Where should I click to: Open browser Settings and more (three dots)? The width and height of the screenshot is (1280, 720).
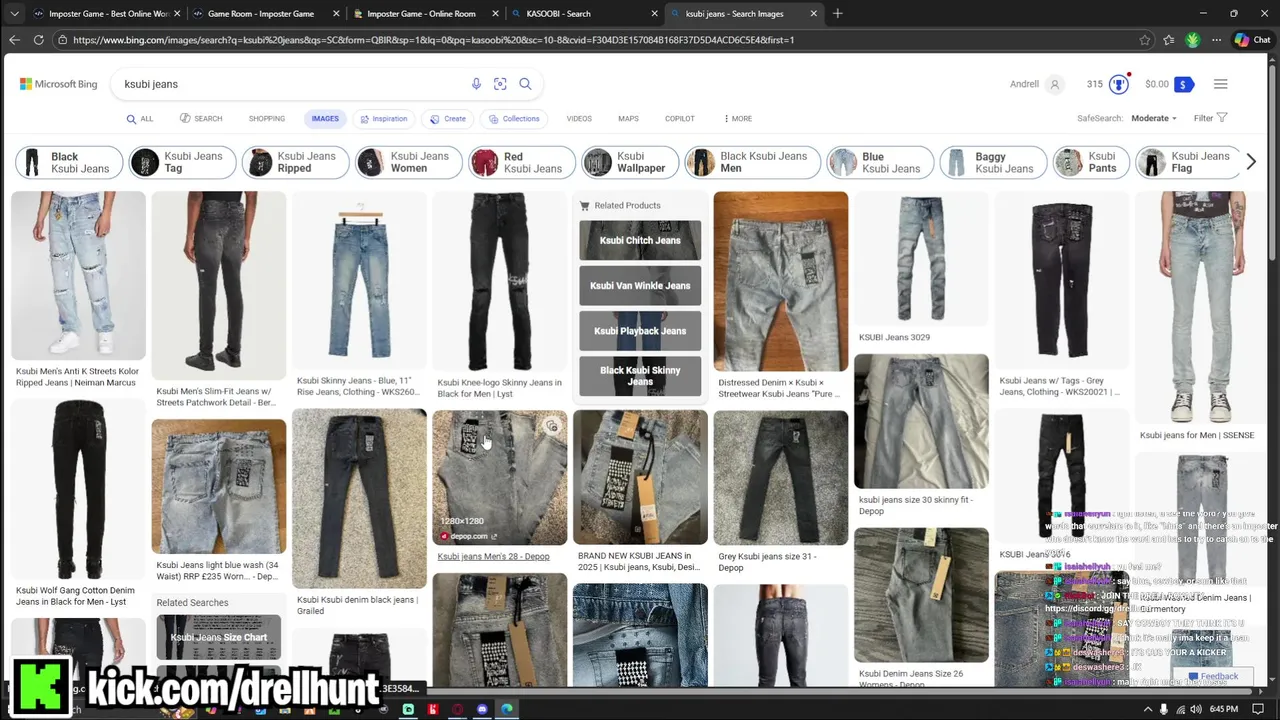pyautogui.click(x=1216, y=40)
